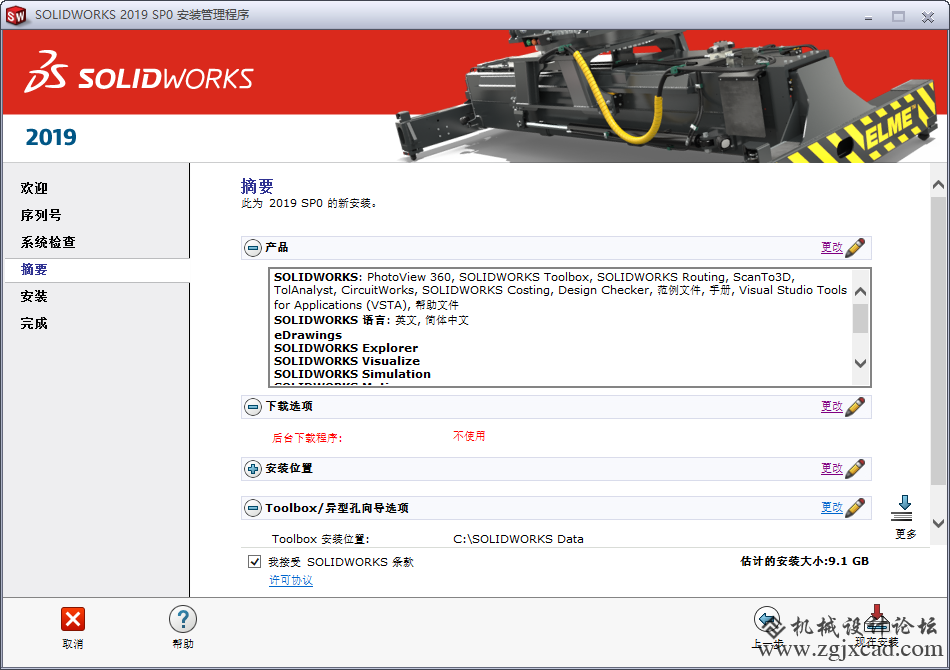Select the 安装 step in the sidebar
The width and height of the screenshot is (950, 670).
click(34, 296)
